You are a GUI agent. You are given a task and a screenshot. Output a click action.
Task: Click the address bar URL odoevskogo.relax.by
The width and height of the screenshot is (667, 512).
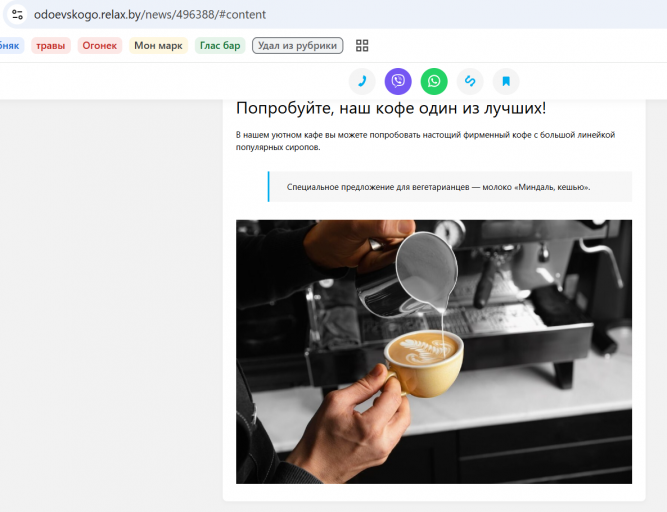[150, 14]
